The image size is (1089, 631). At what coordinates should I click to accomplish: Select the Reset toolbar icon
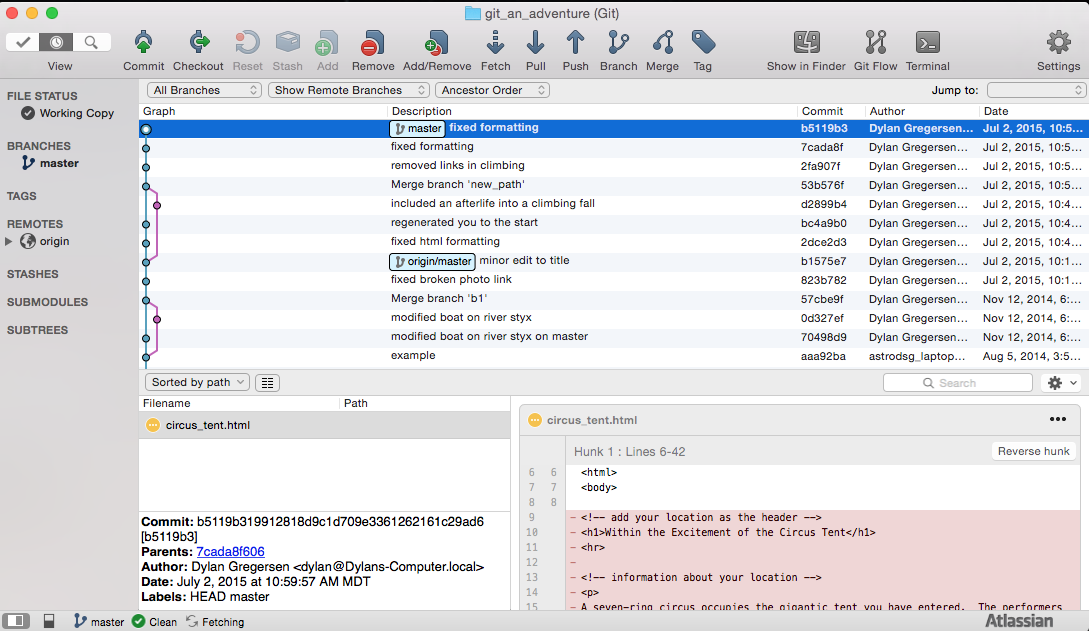(247, 51)
